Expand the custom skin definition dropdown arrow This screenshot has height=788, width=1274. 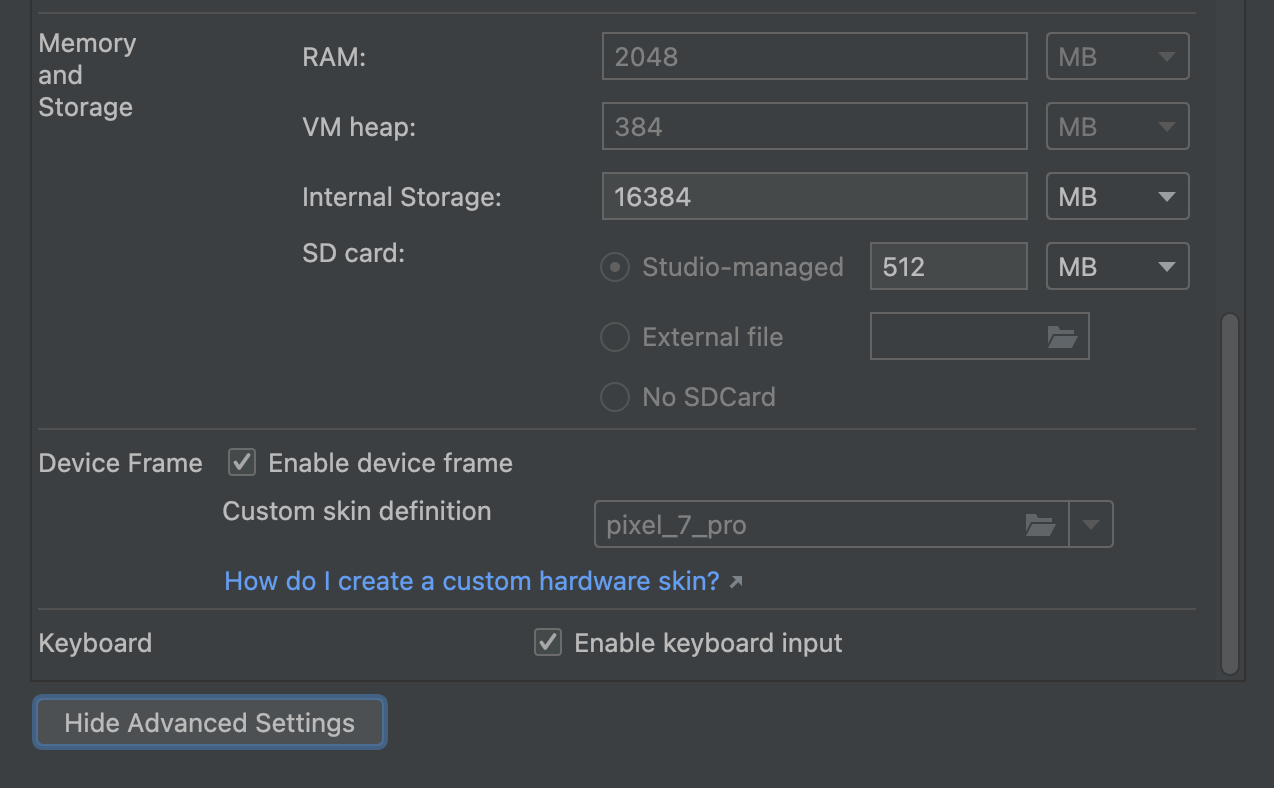click(1091, 525)
